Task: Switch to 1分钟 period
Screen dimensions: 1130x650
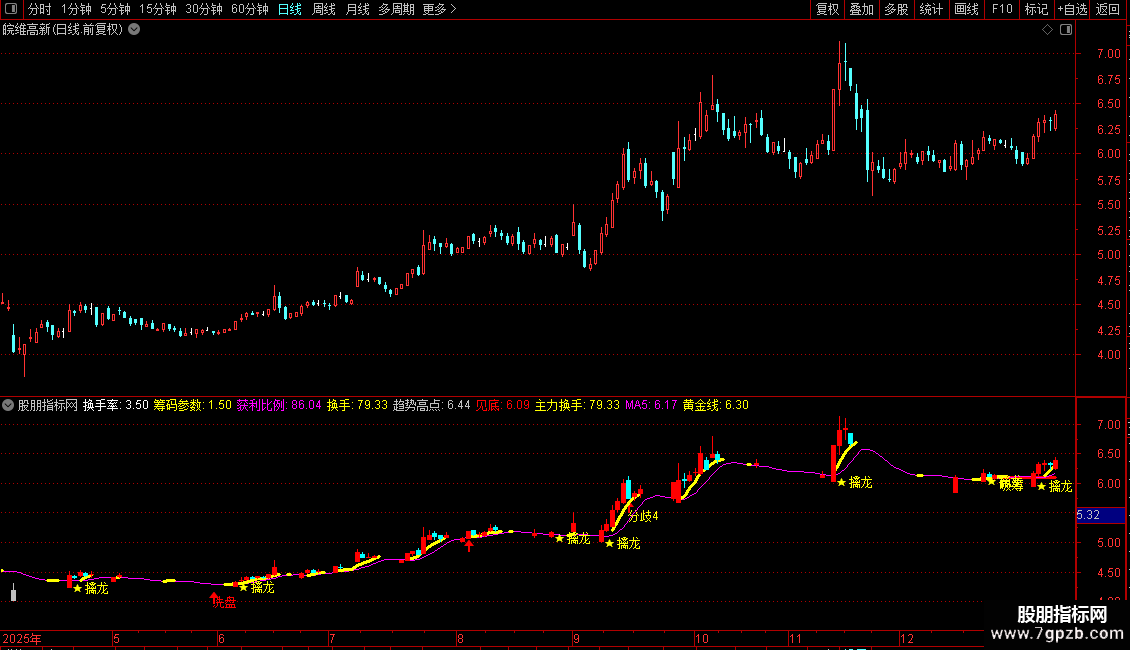Action: point(76,9)
